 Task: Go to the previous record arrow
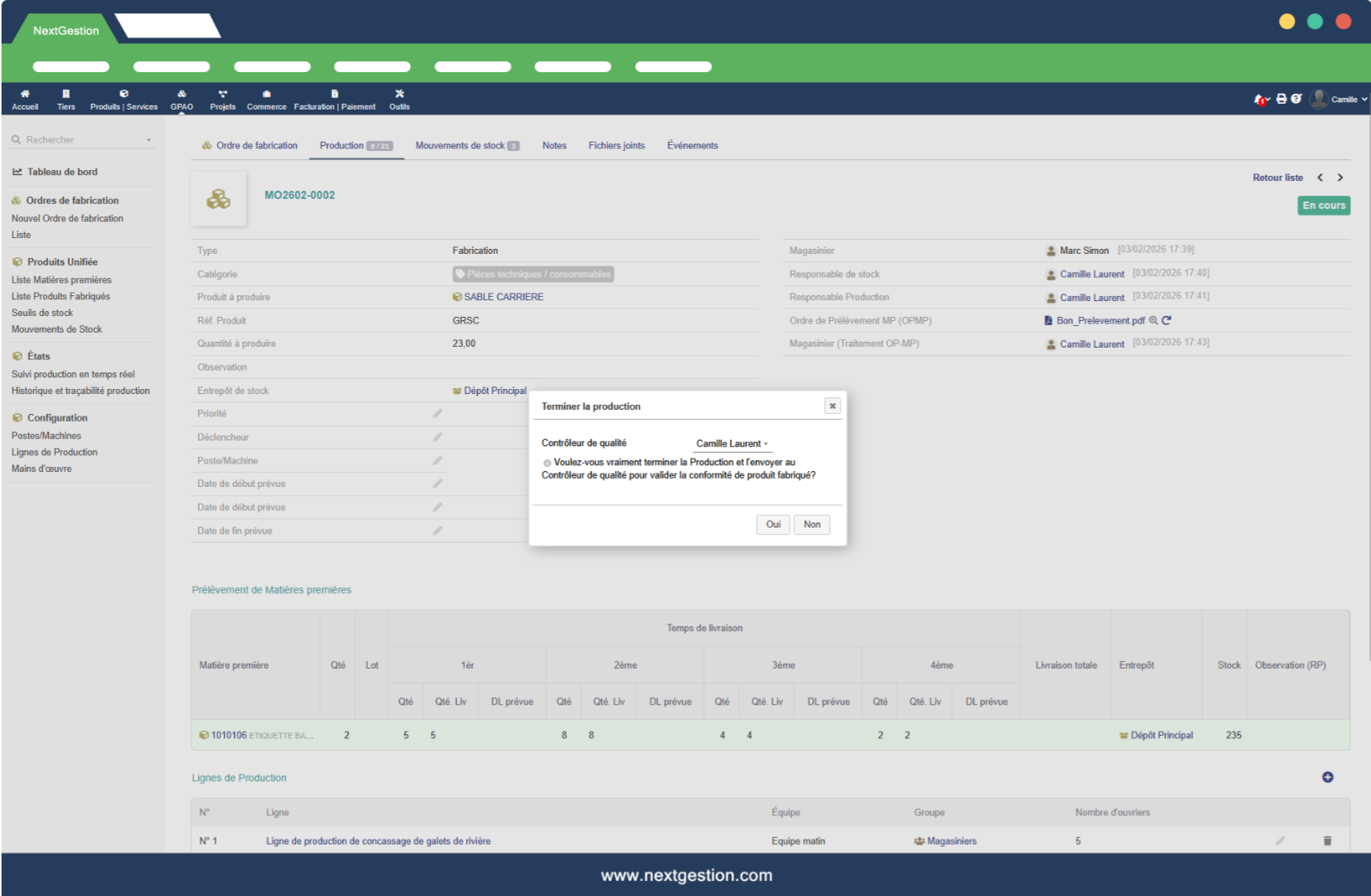(x=1320, y=178)
